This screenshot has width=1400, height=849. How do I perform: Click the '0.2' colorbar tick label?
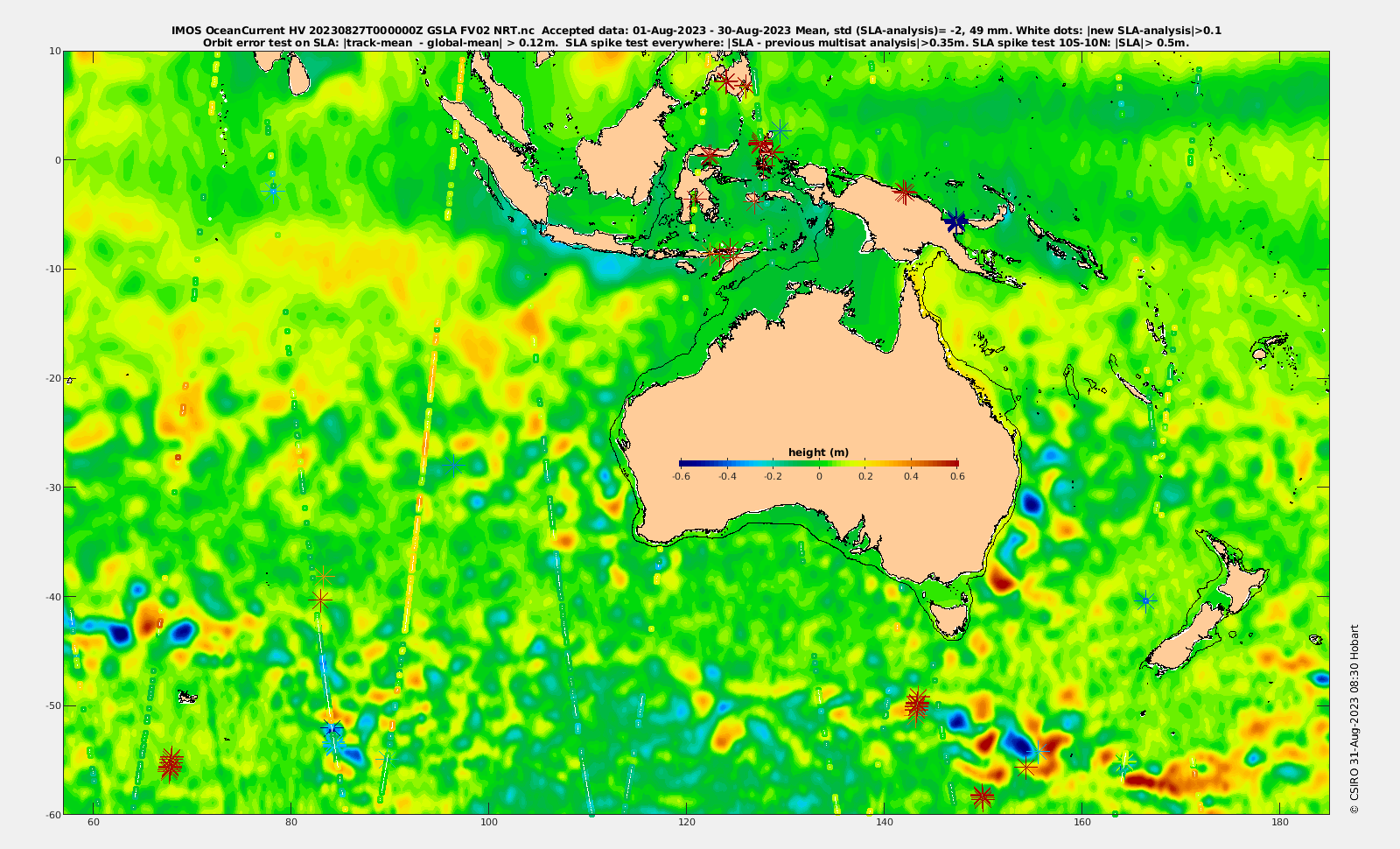(865, 476)
